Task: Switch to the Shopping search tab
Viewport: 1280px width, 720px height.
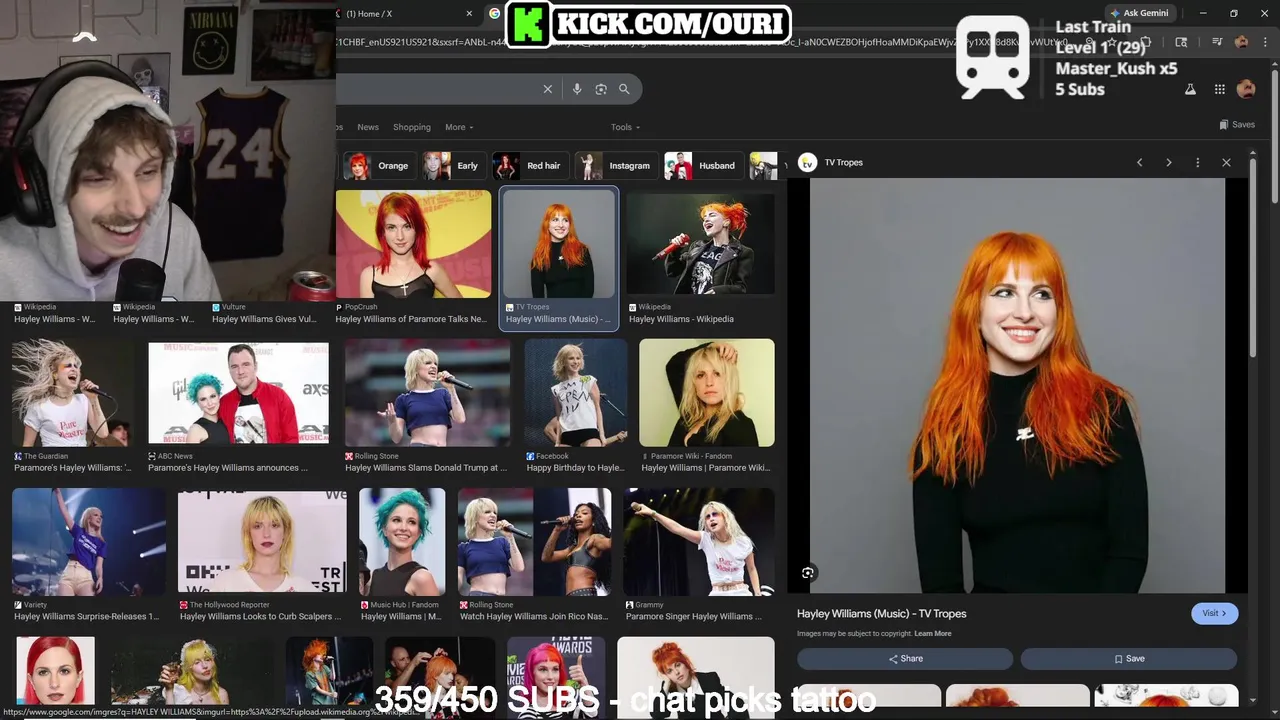Action: pyautogui.click(x=411, y=127)
